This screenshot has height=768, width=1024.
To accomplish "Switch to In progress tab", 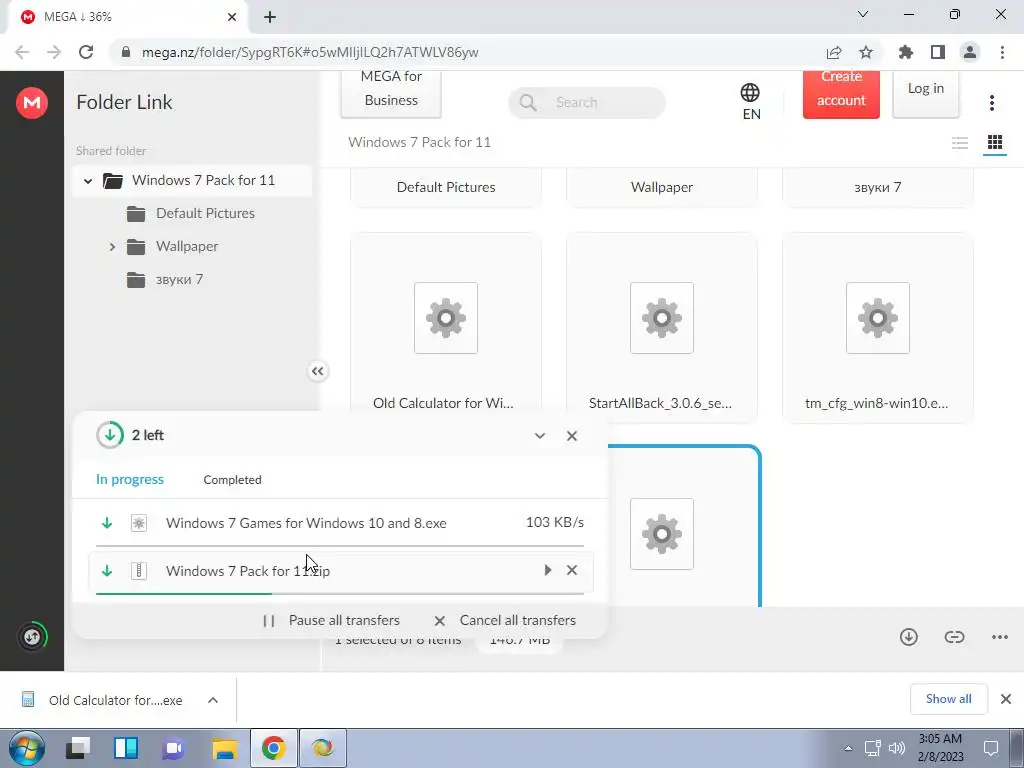I will pos(130,479).
